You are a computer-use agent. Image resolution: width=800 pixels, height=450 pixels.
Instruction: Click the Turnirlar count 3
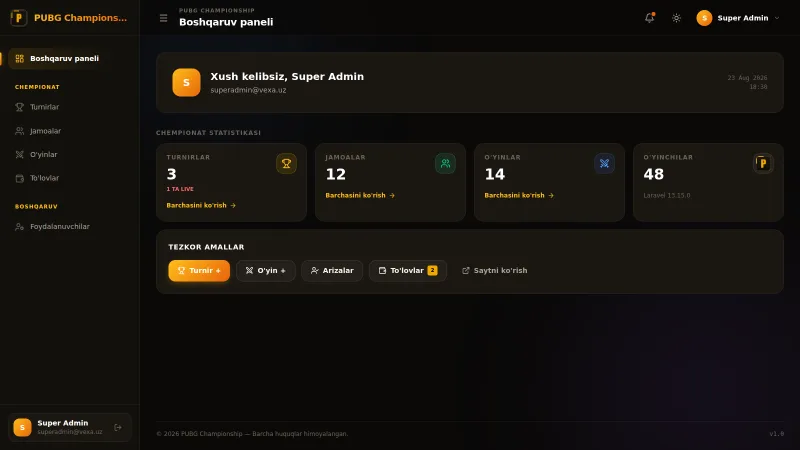point(171,174)
